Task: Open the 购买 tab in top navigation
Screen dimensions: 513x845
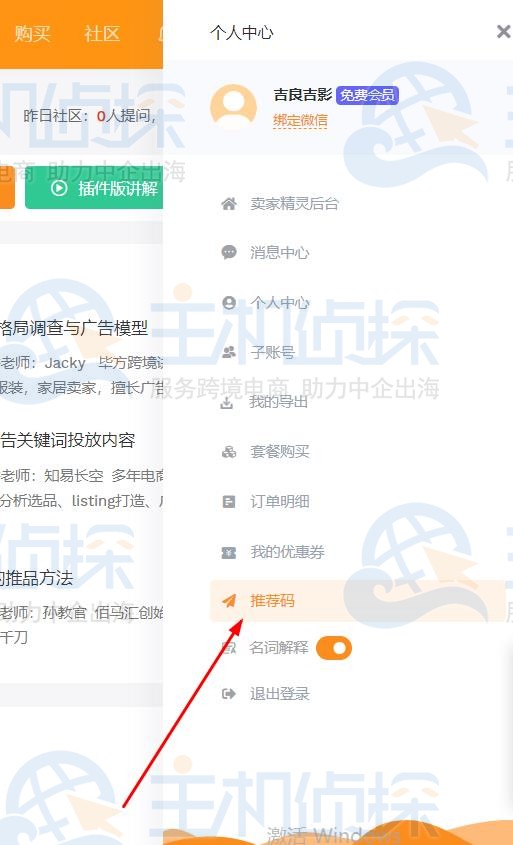Action: tap(32, 33)
